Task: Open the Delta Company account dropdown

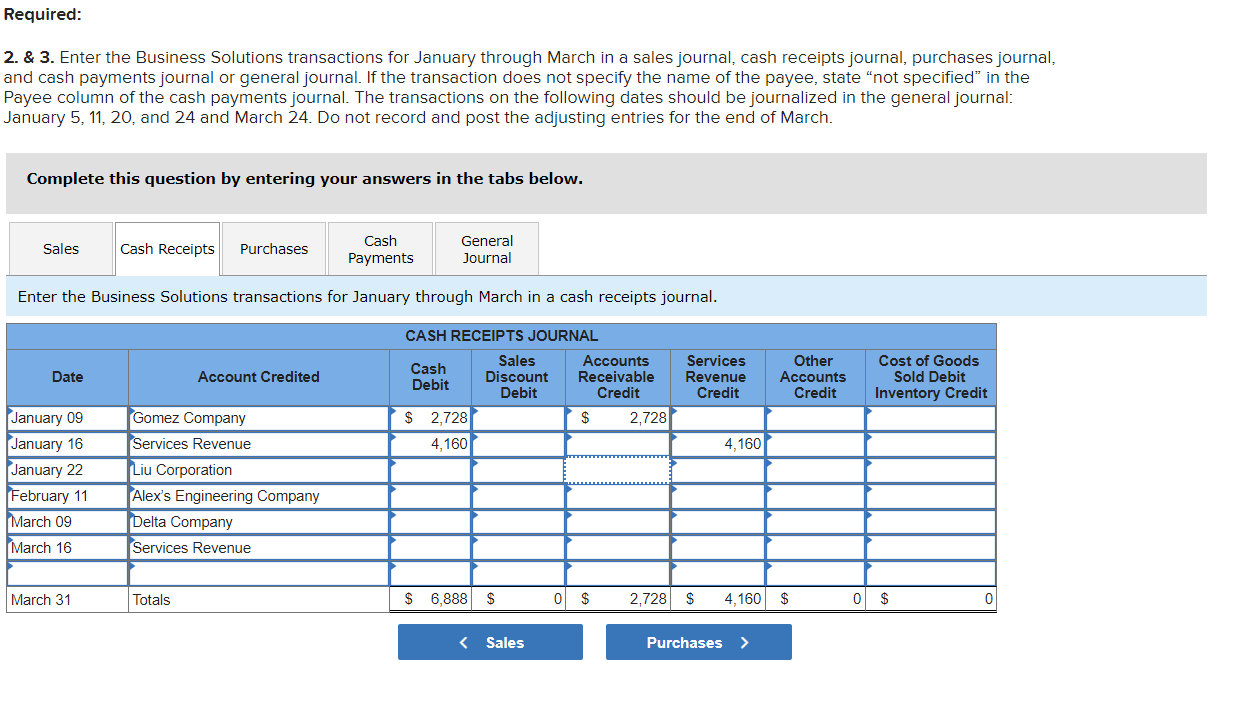Action: pyautogui.click(x=259, y=522)
